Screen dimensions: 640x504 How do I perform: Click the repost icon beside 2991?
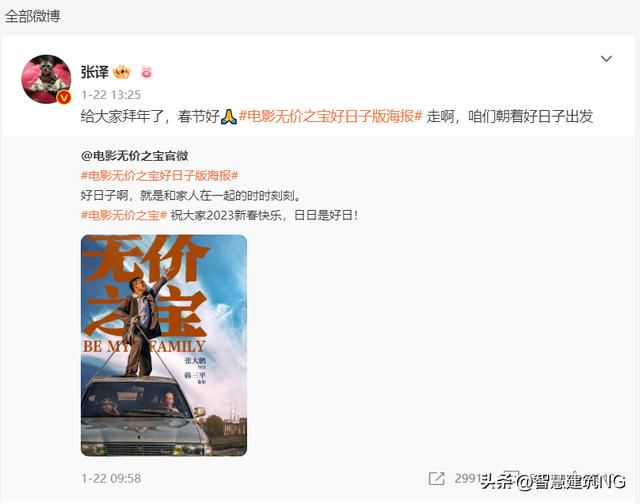click(x=436, y=478)
